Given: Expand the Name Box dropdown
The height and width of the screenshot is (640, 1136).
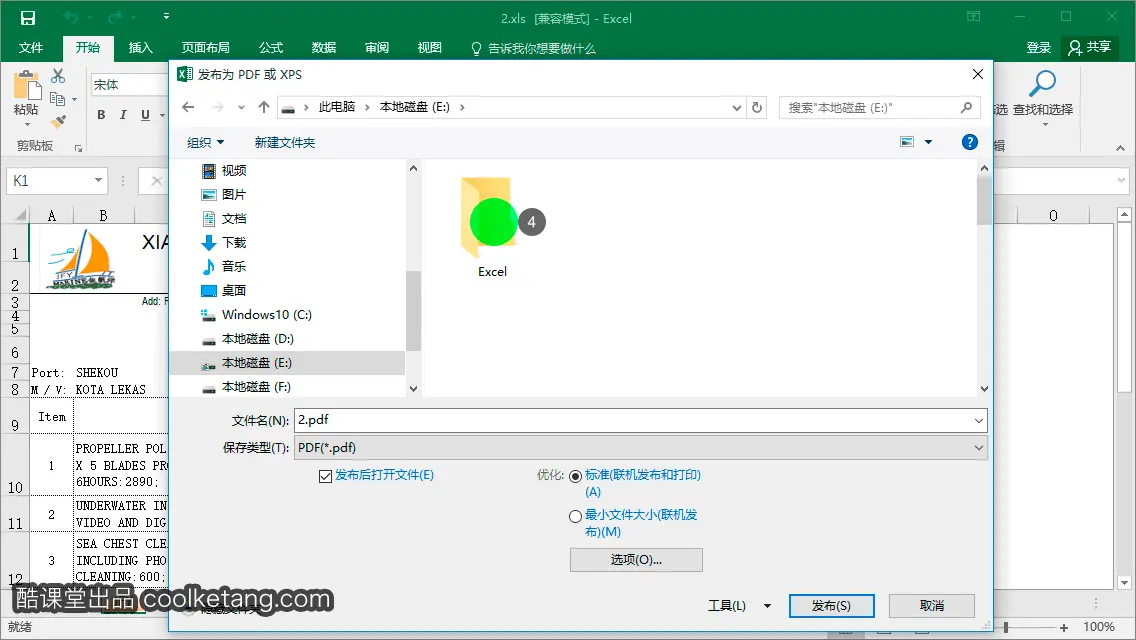Looking at the screenshot, I should 98,180.
